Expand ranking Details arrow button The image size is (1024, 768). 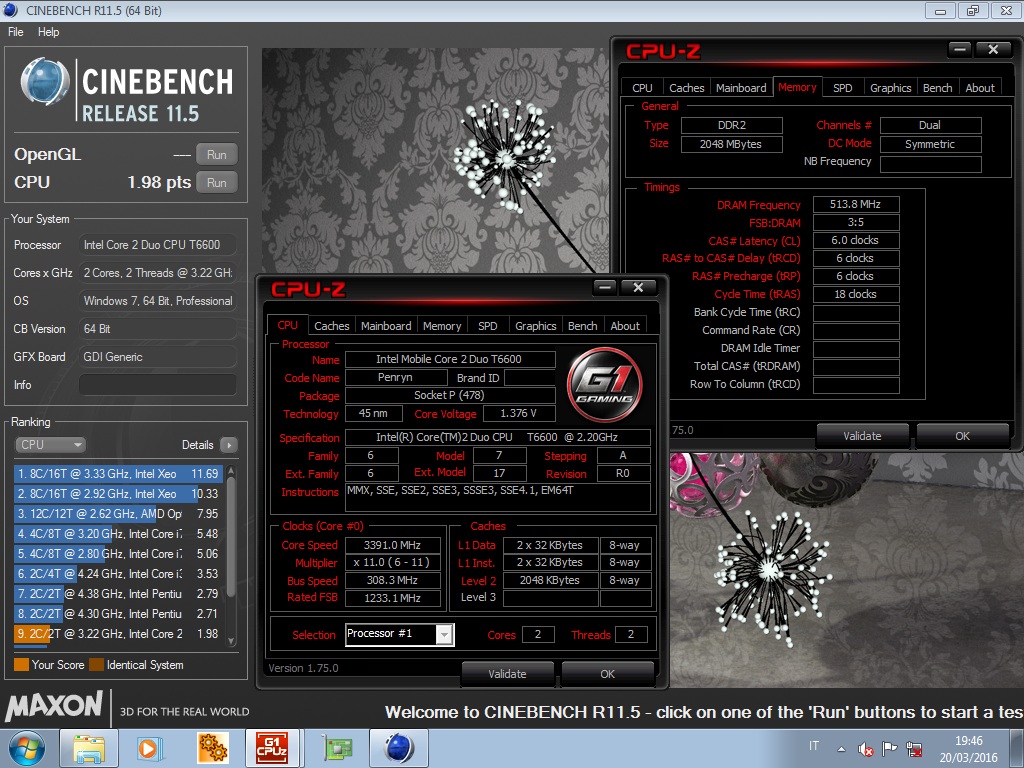tap(229, 445)
